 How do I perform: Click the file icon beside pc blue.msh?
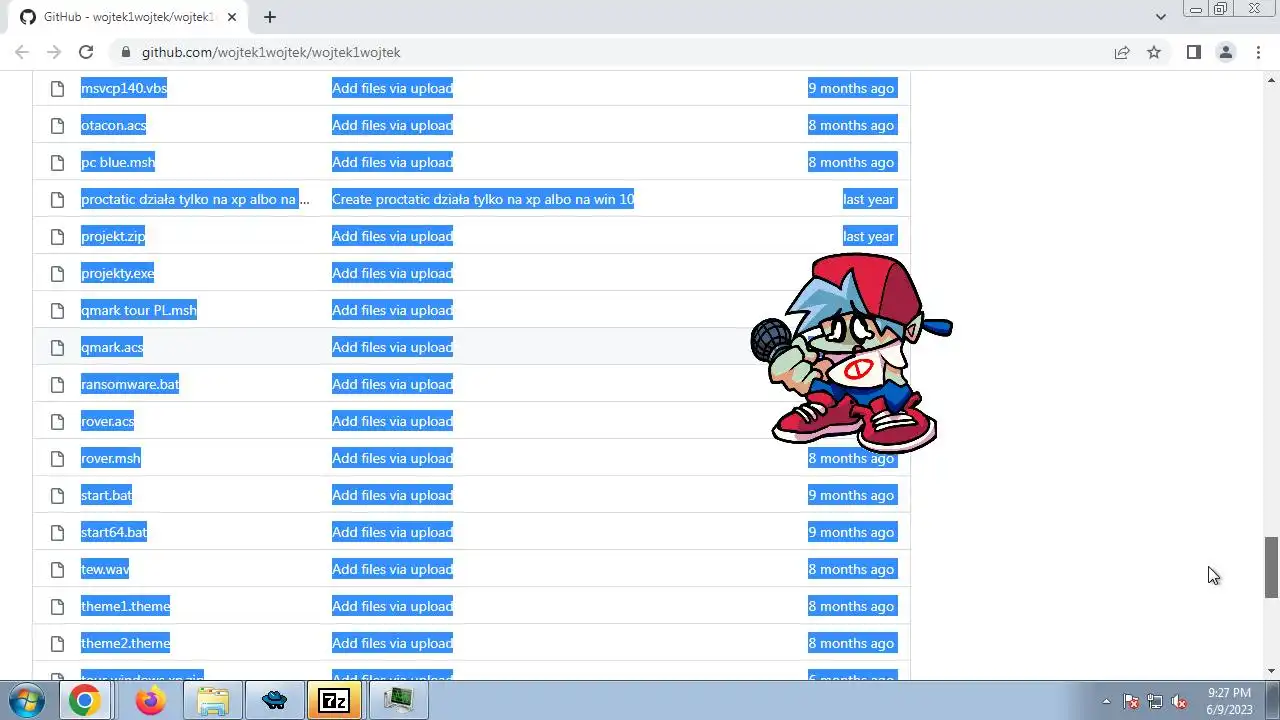point(58,162)
